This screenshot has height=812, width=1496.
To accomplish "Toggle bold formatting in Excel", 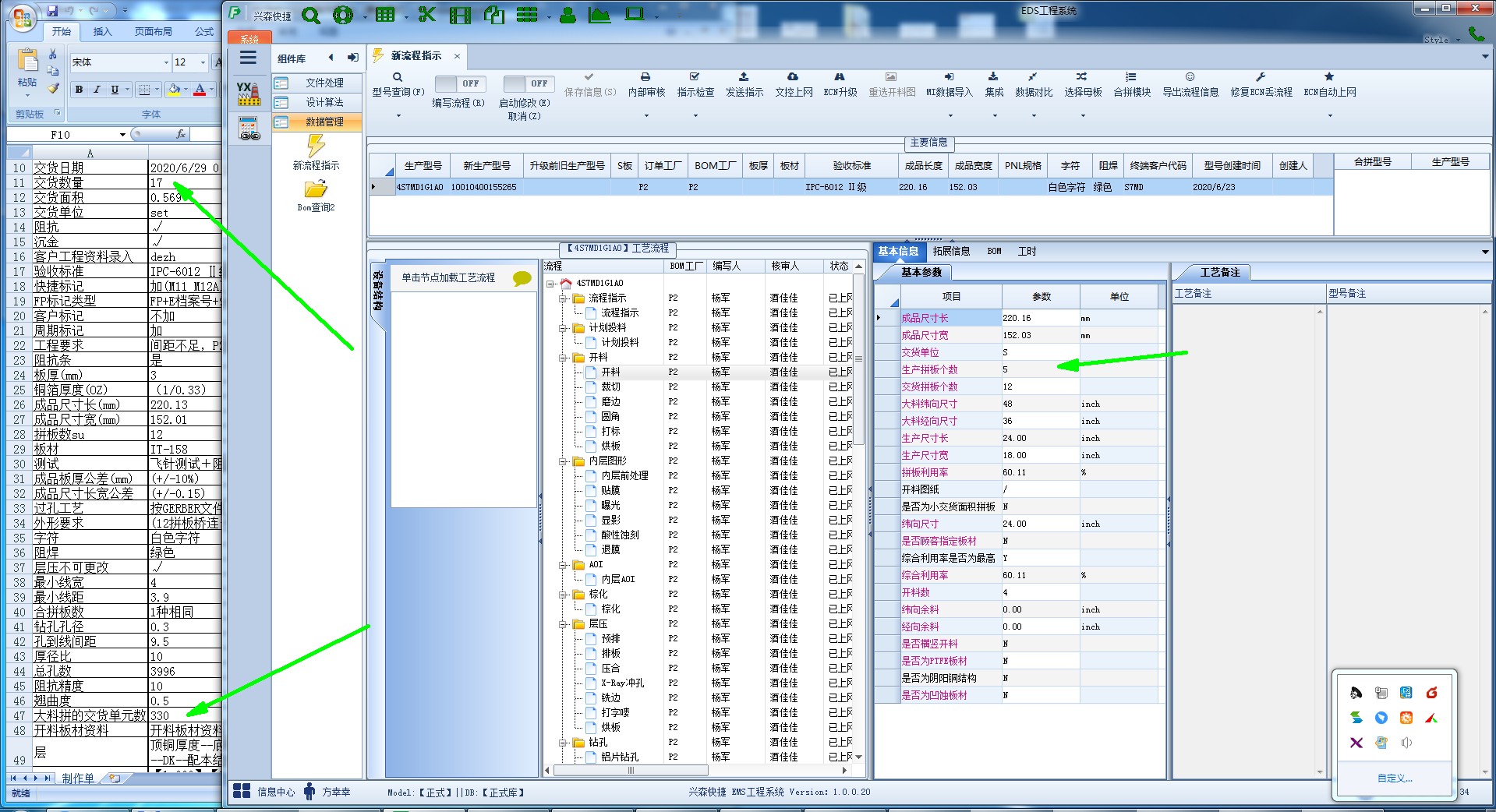I will 79,90.
